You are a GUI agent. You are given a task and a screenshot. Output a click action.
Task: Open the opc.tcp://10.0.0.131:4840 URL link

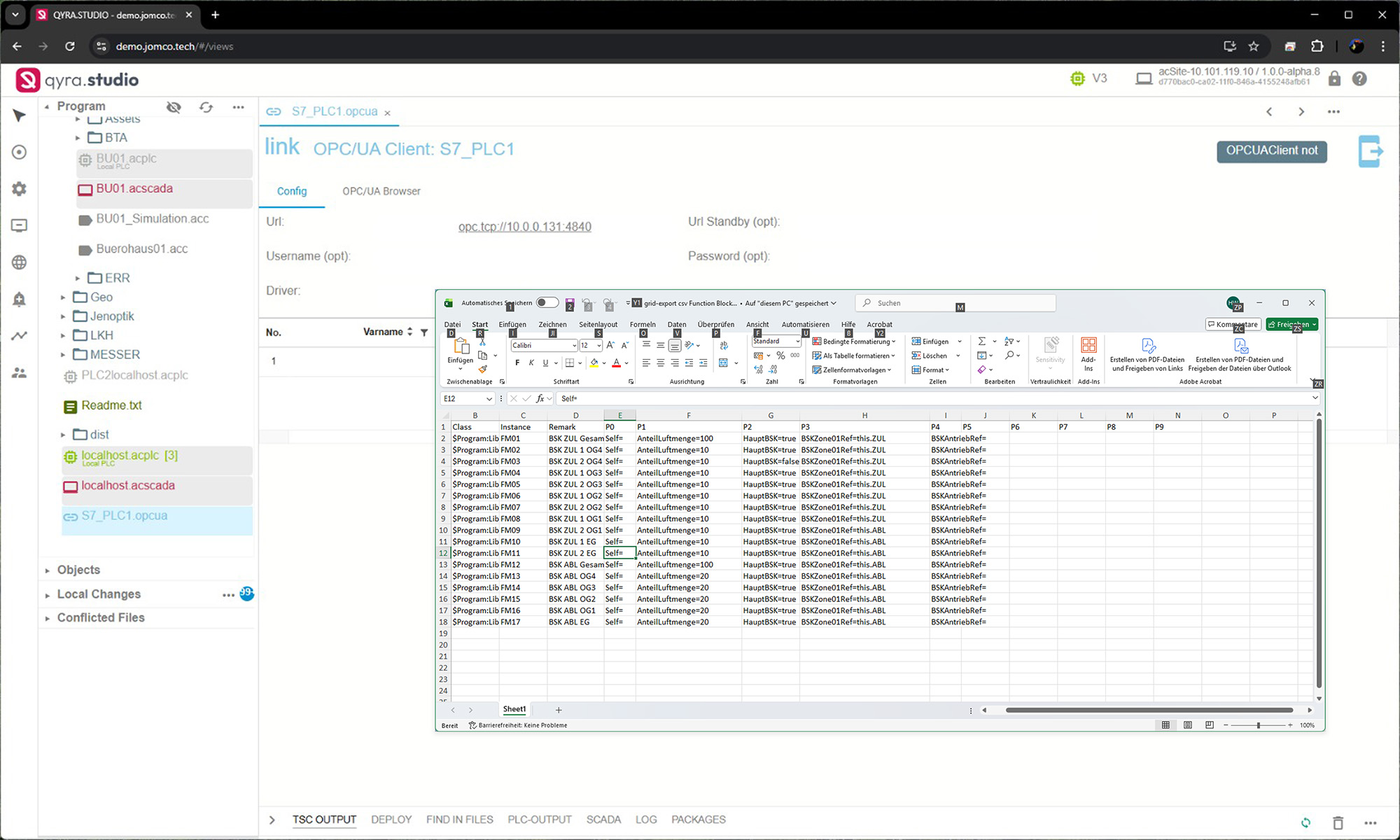pos(524,227)
